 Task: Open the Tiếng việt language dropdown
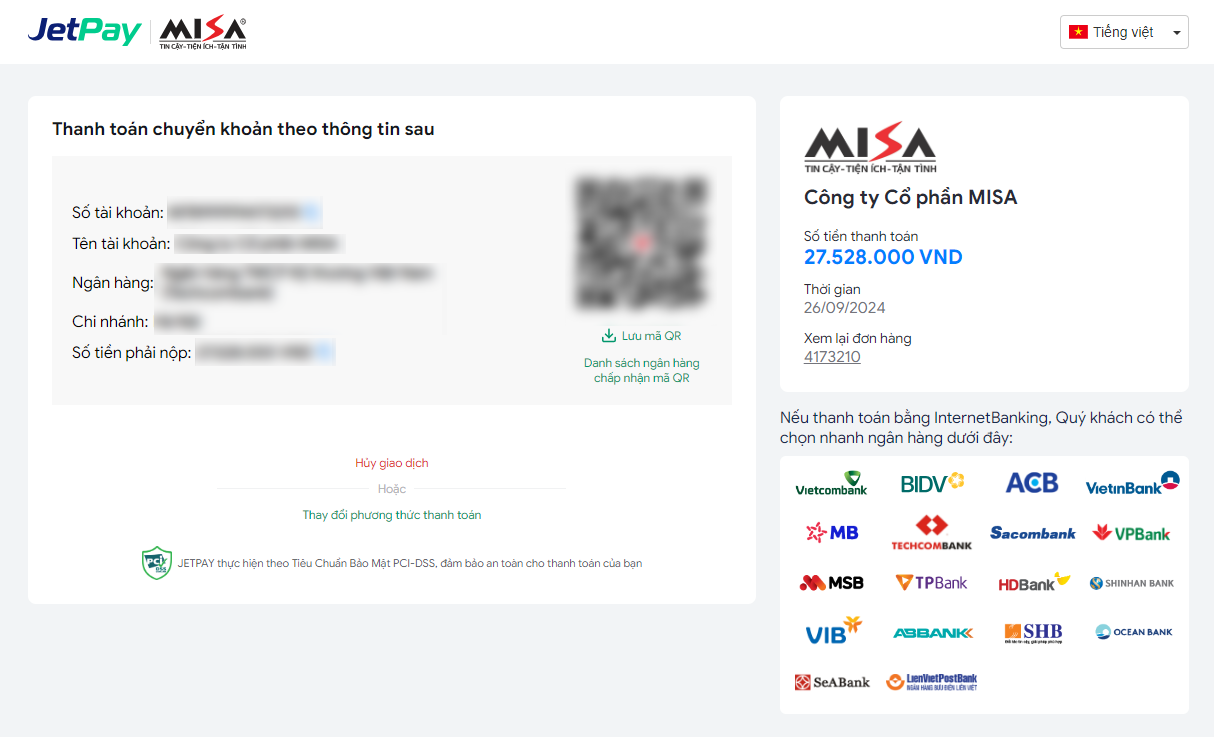coord(1124,32)
